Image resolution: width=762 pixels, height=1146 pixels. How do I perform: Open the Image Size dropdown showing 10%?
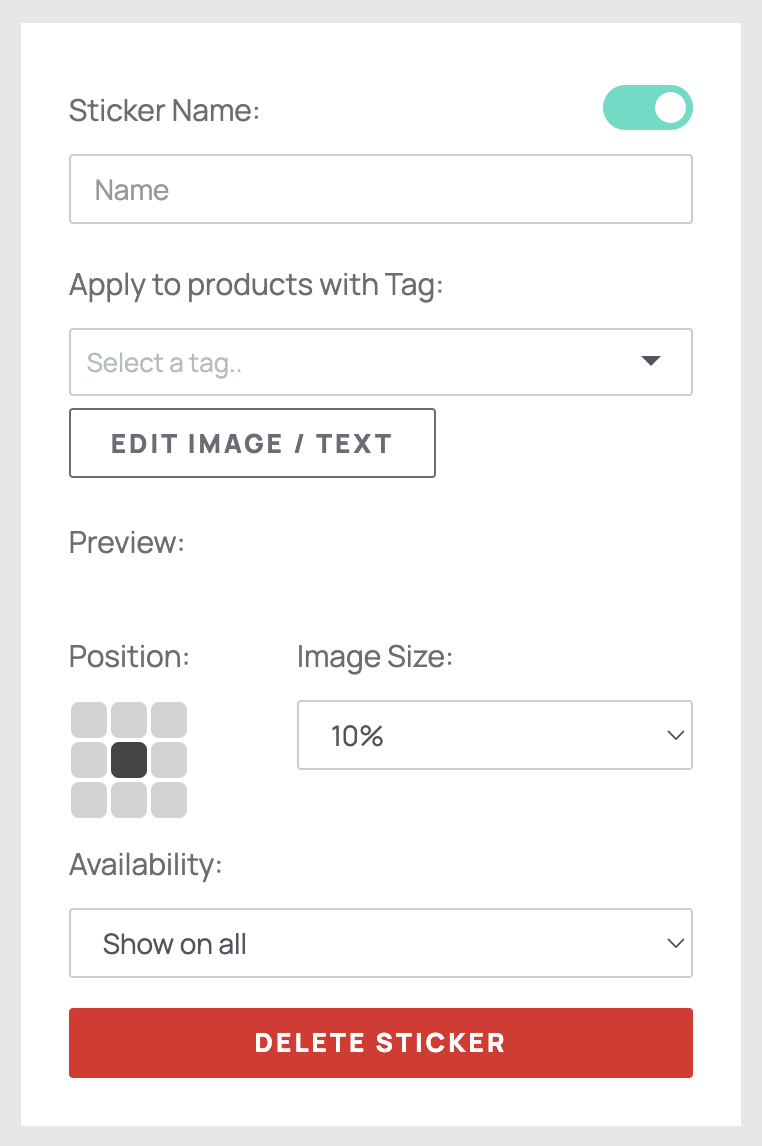click(x=494, y=735)
